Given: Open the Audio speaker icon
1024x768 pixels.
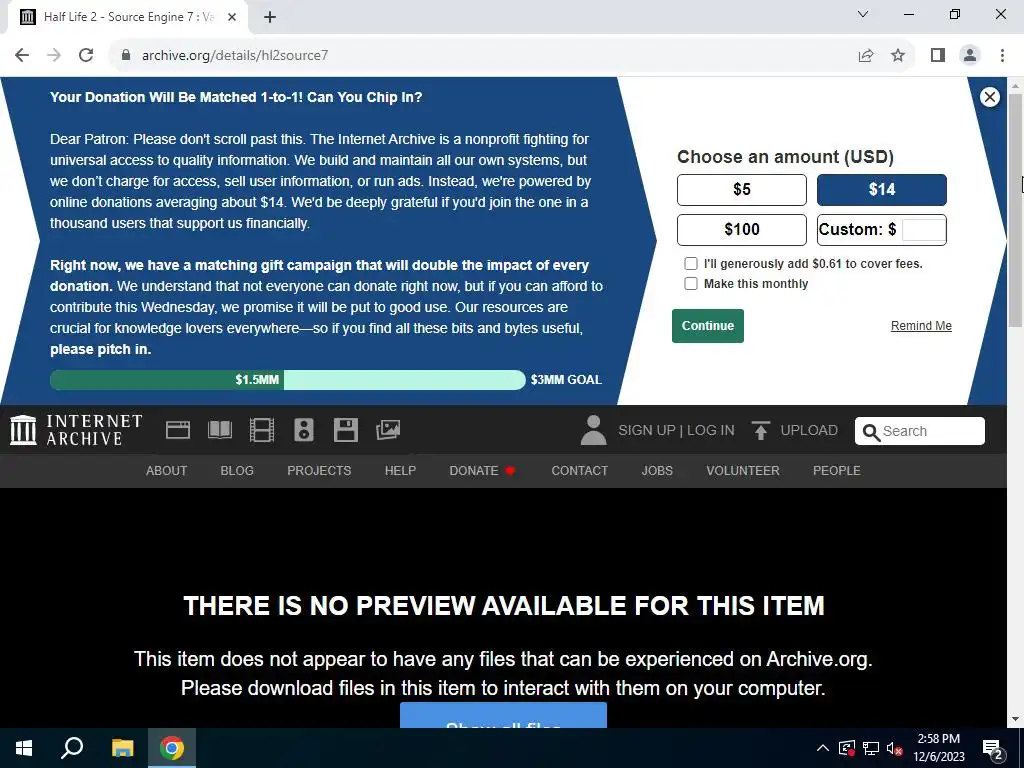Looking at the screenshot, I should (x=304, y=430).
